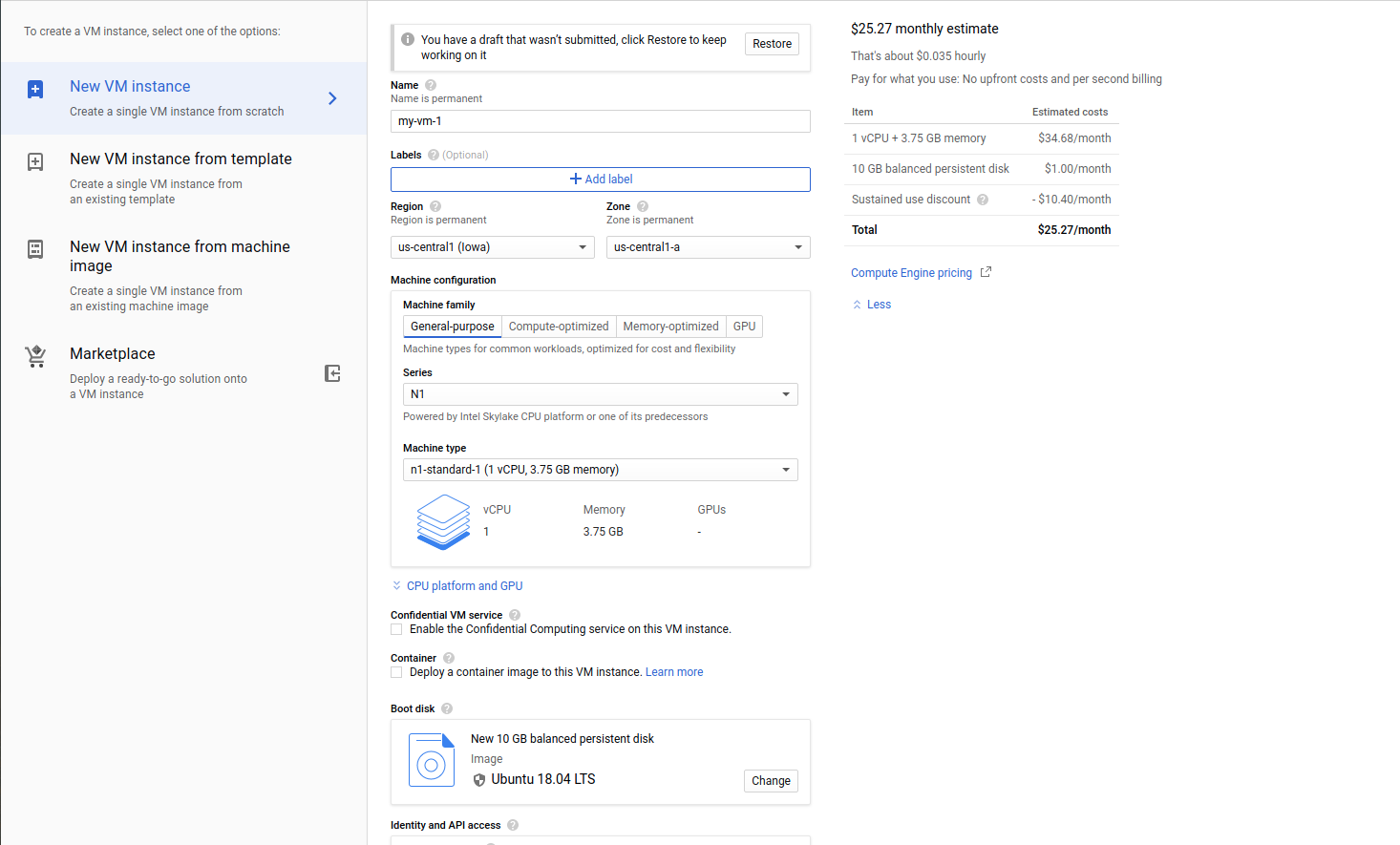Click the Restore button
This screenshot has width=1400, height=845.
tap(771, 43)
